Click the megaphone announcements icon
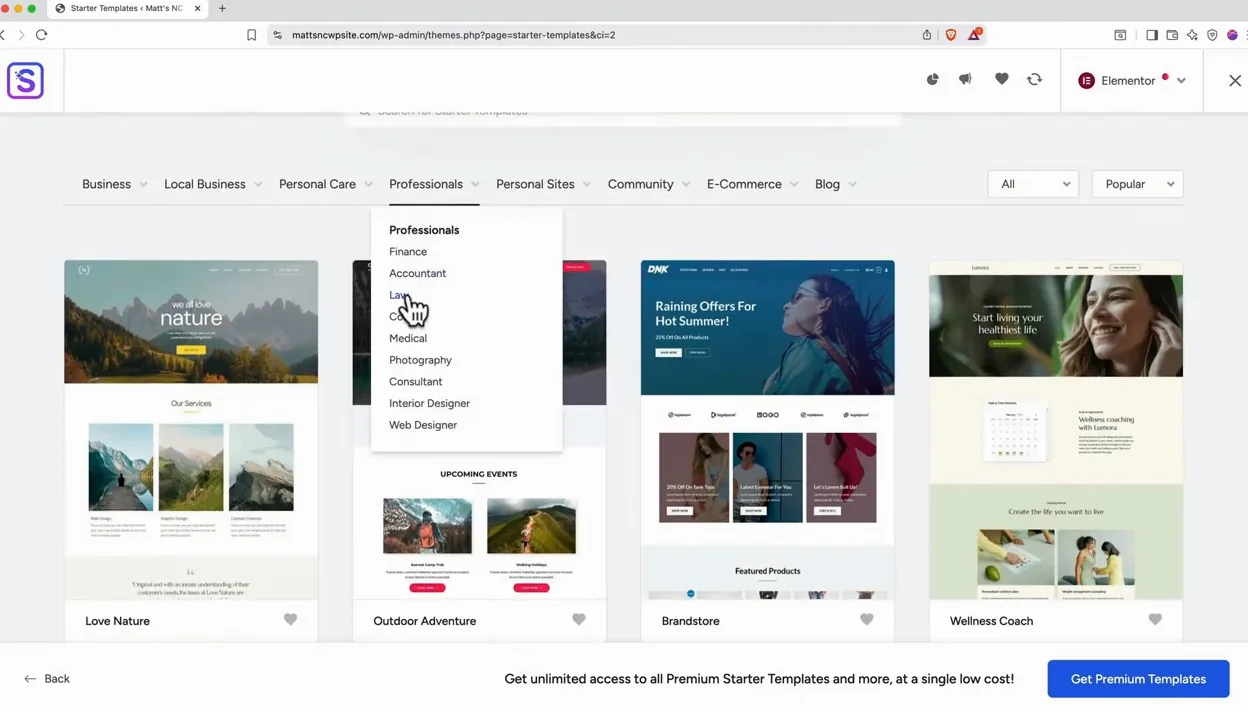 coord(965,79)
